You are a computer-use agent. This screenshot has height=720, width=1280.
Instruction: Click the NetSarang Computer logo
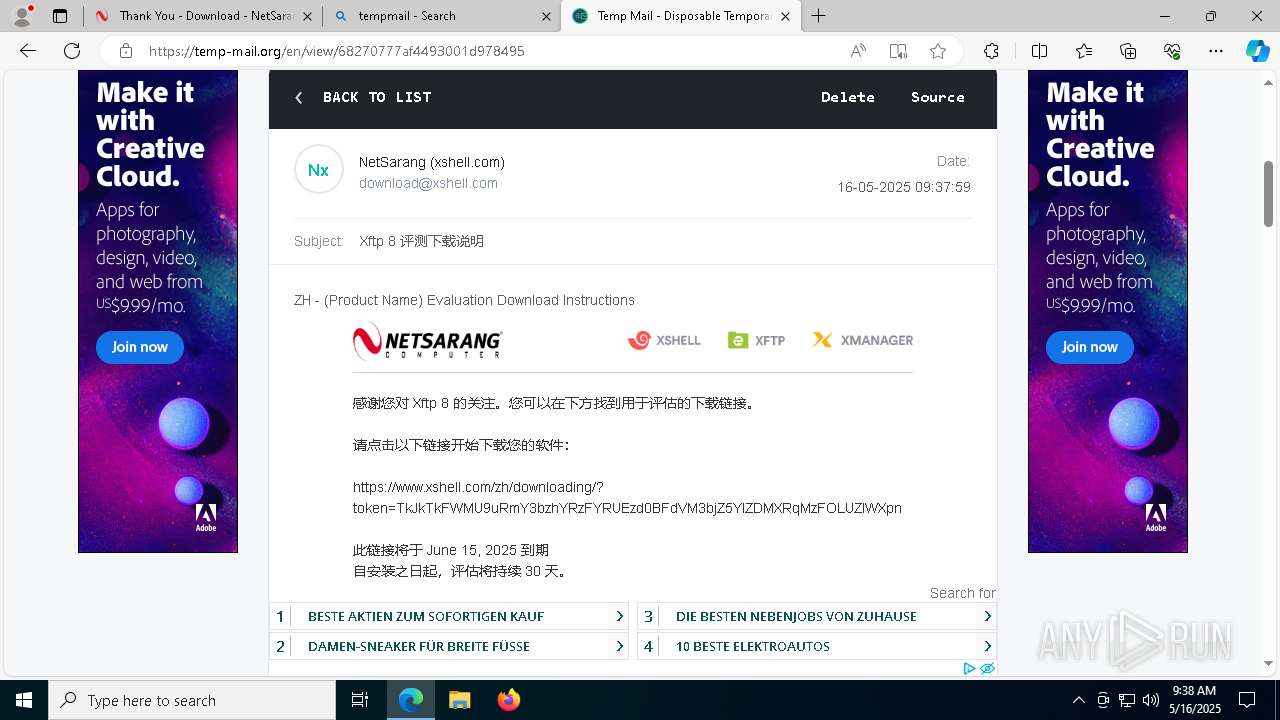click(428, 341)
